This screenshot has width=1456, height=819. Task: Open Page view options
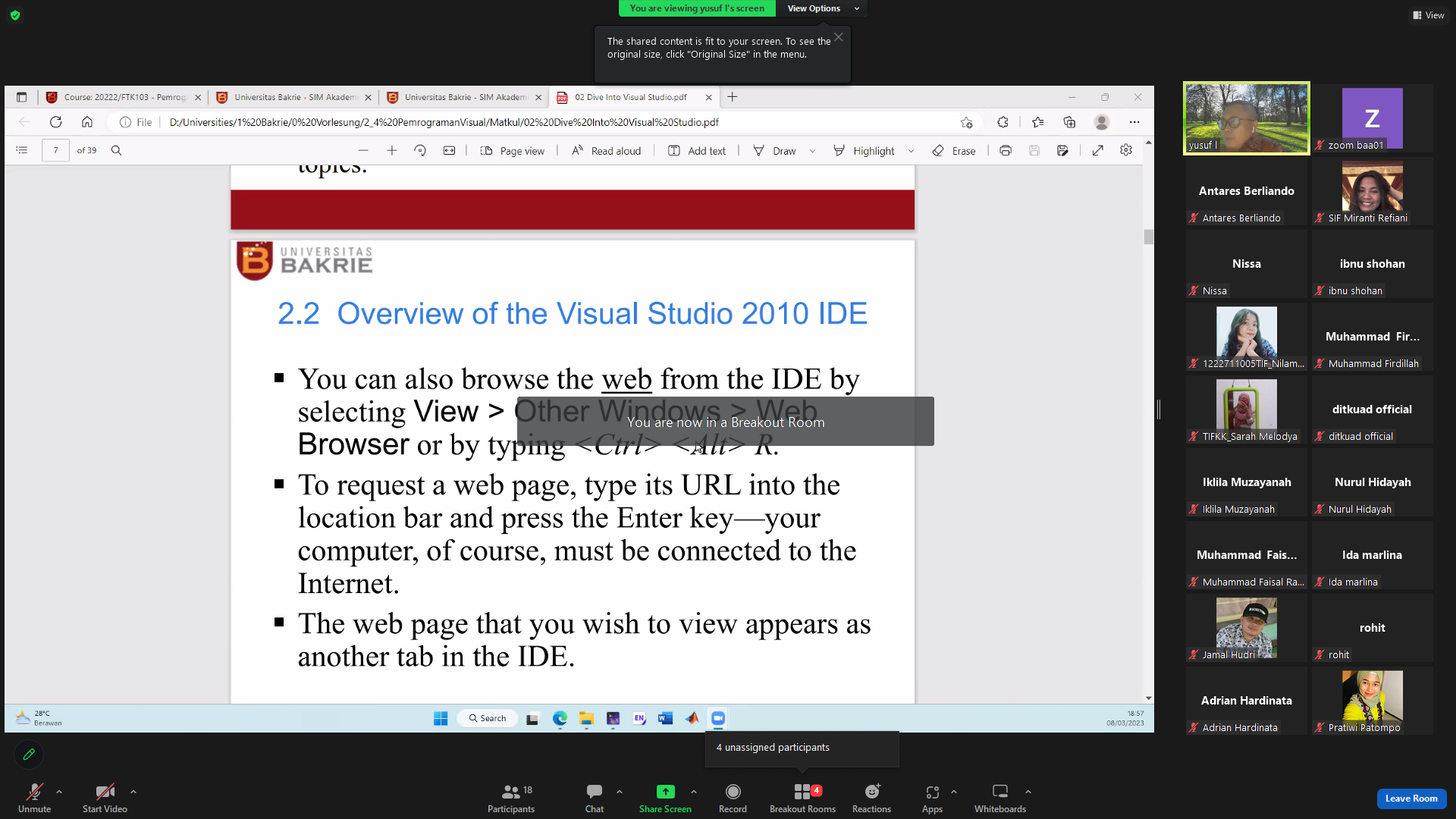coord(513,151)
